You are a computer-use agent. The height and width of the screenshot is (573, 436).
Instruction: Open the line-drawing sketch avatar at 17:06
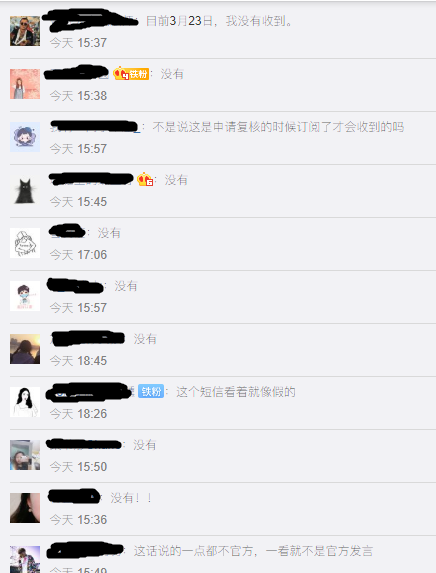pos(25,243)
